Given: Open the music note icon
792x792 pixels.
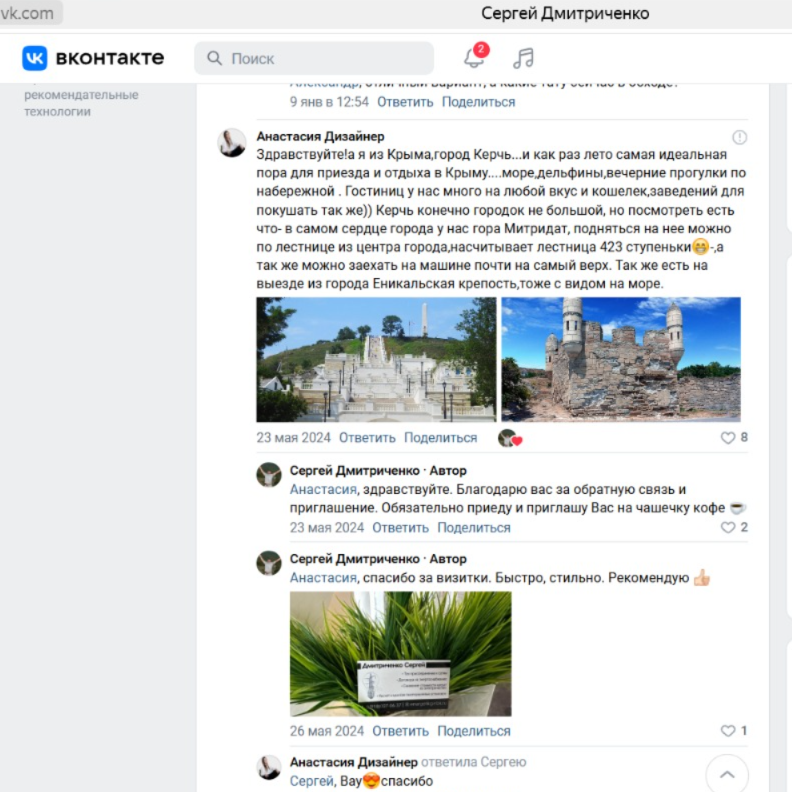Looking at the screenshot, I should pos(523,58).
